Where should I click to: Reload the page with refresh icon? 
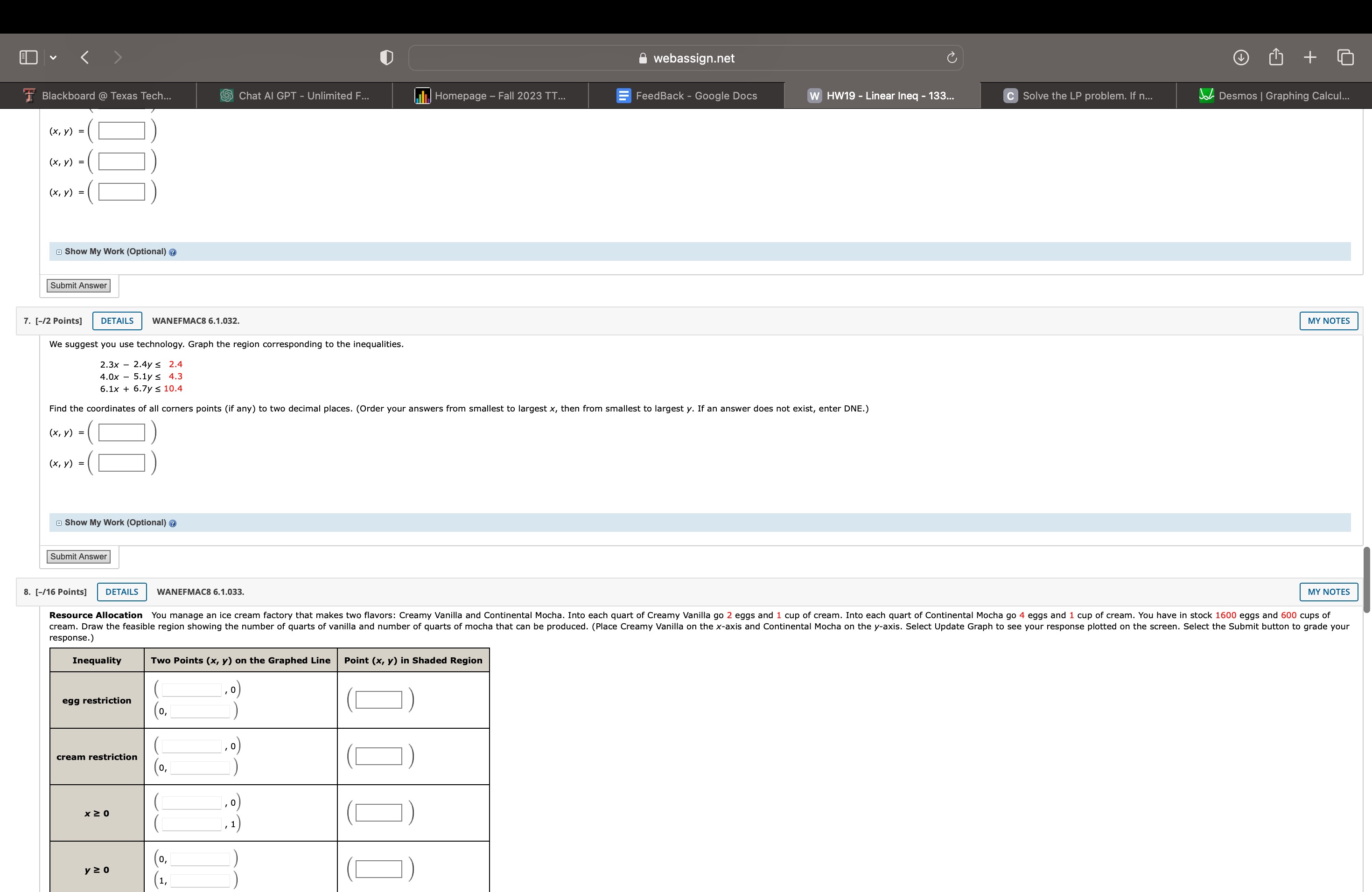coord(952,58)
